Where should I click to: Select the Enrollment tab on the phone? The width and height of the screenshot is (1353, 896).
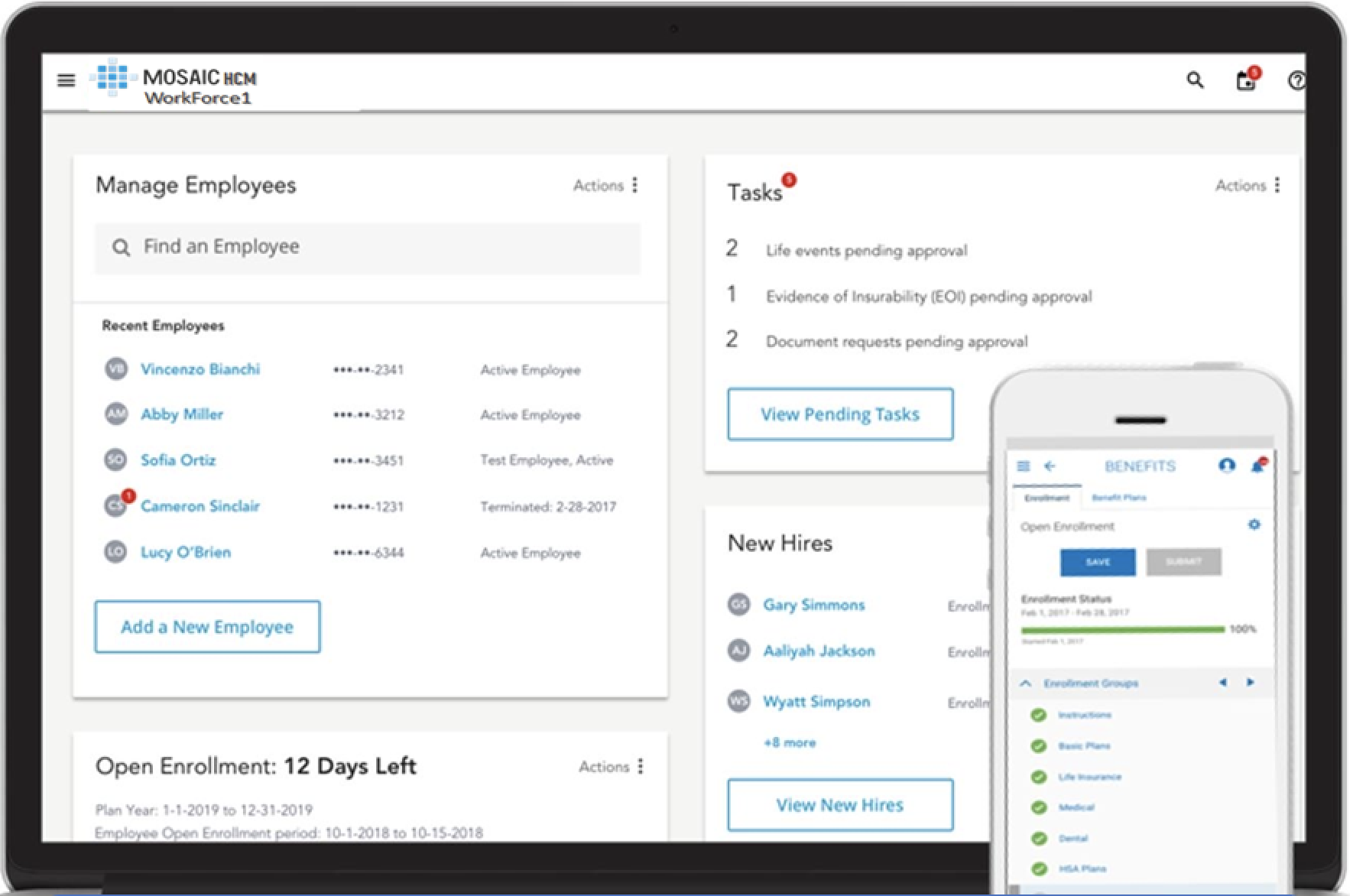(x=1047, y=497)
